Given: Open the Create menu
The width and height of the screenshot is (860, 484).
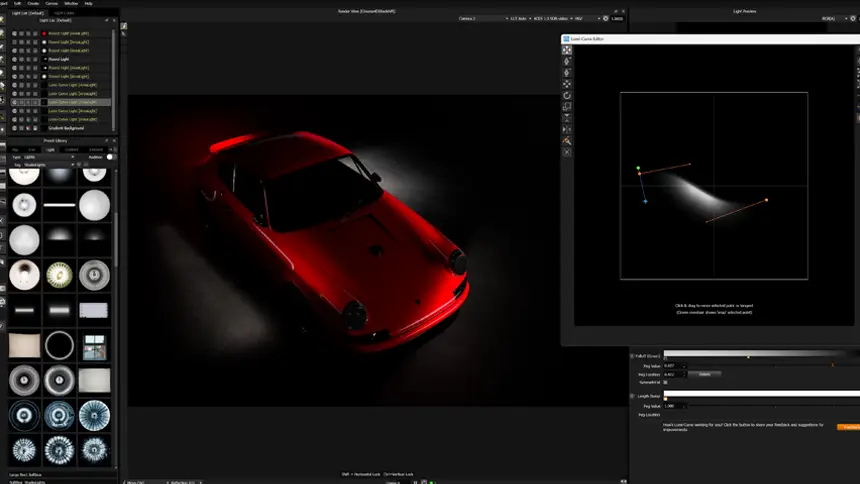Looking at the screenshot, I should 33,3.
